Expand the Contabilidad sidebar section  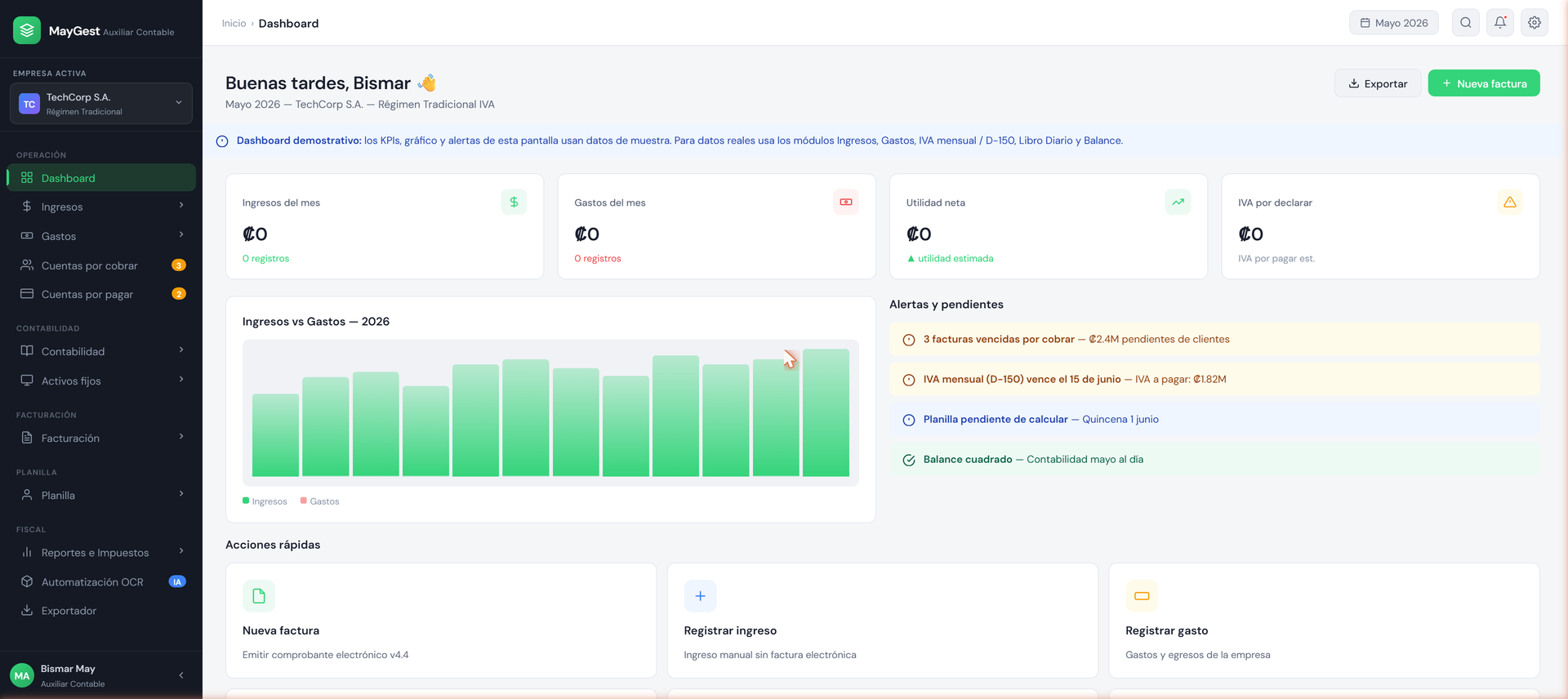[x=101, y=351]
